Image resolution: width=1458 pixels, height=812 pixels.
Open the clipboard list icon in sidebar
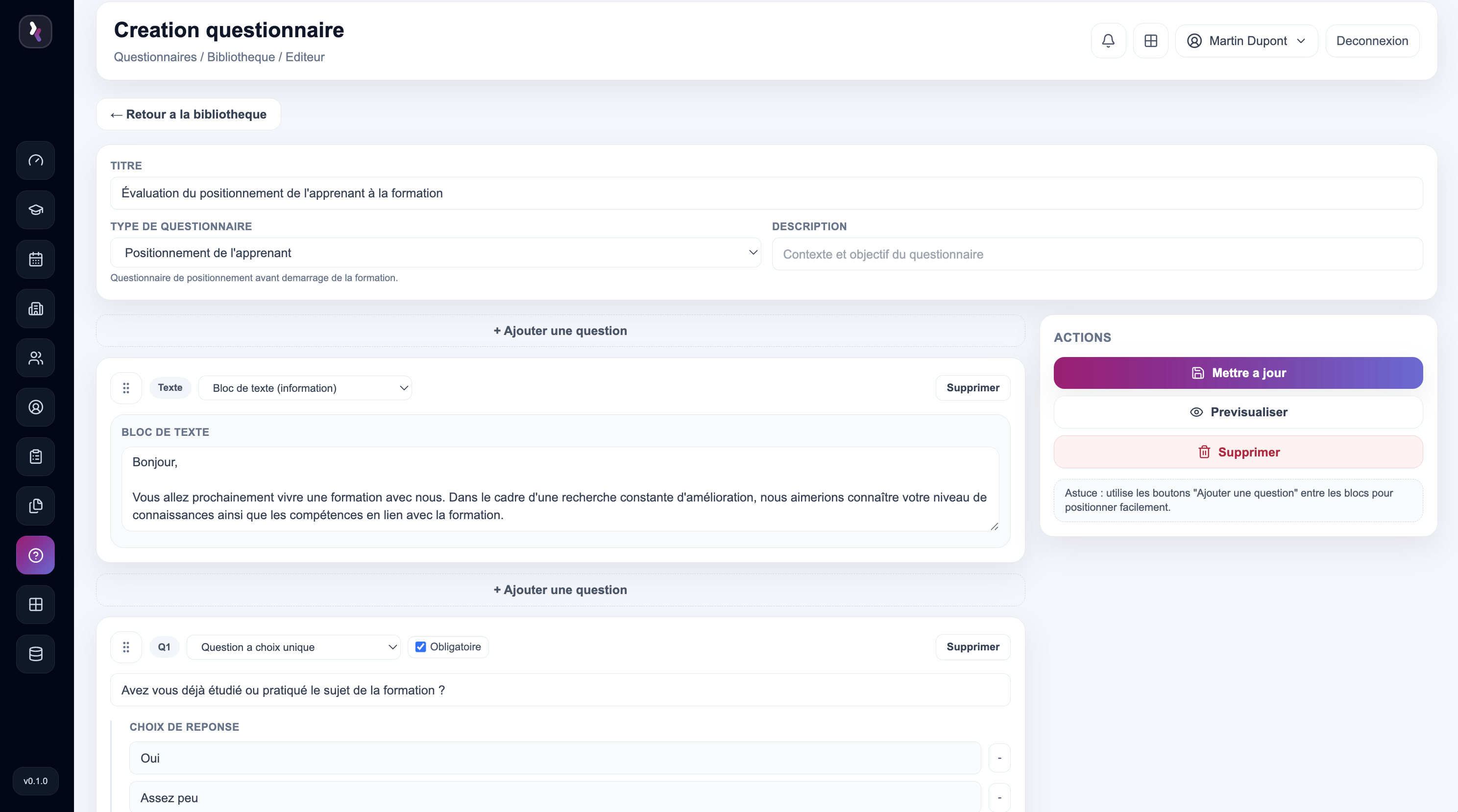tap(36, 456)
